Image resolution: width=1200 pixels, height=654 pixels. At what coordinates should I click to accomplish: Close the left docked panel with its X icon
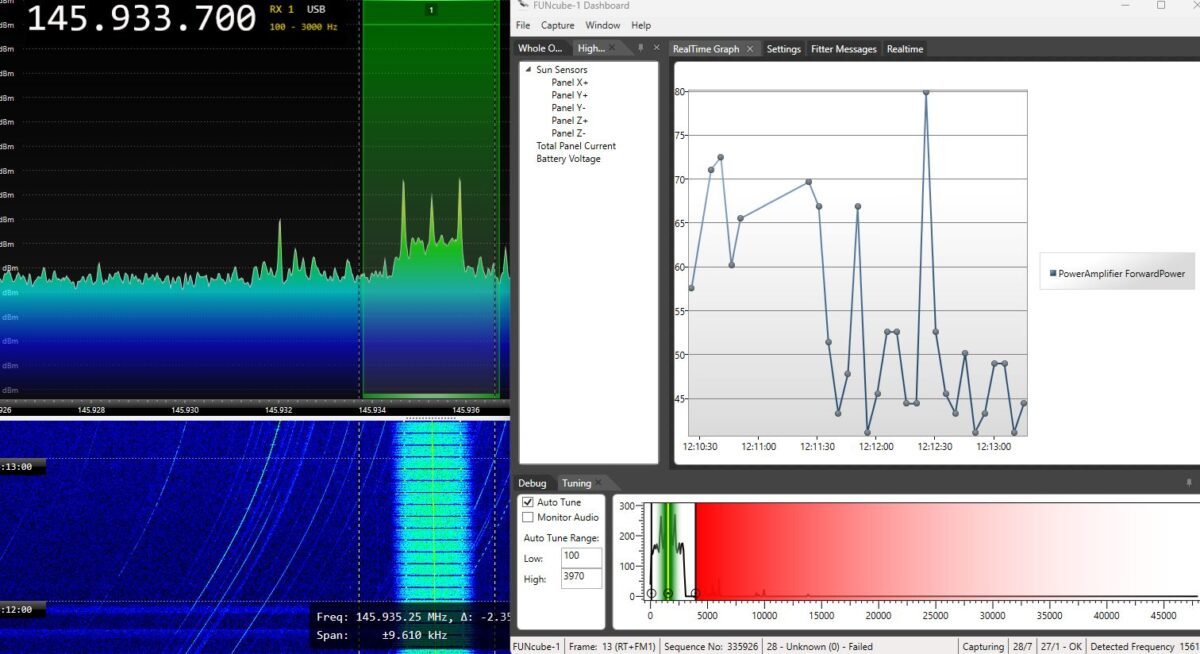tap(656, 47)
